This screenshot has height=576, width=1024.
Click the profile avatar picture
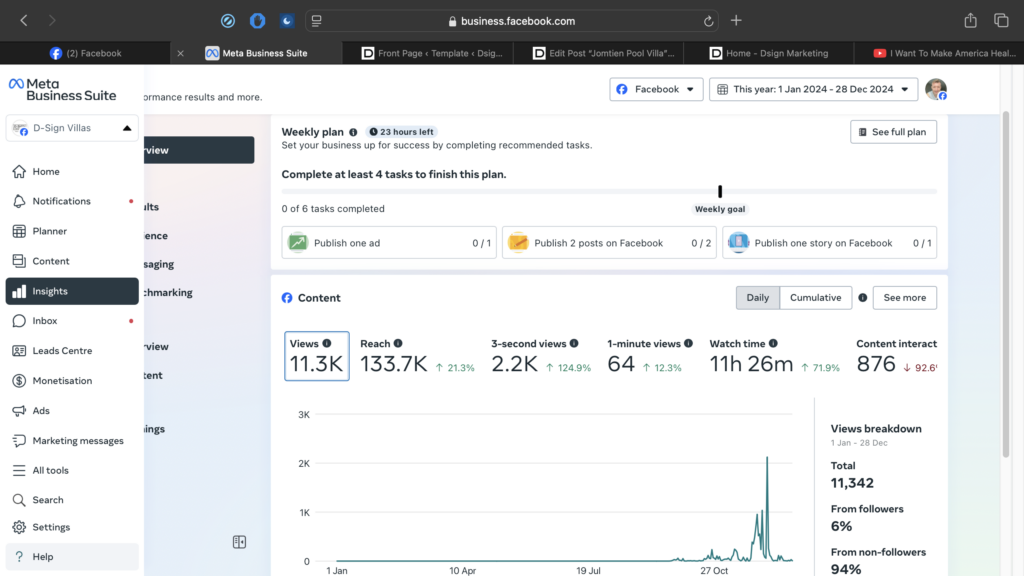coord(936,89)
